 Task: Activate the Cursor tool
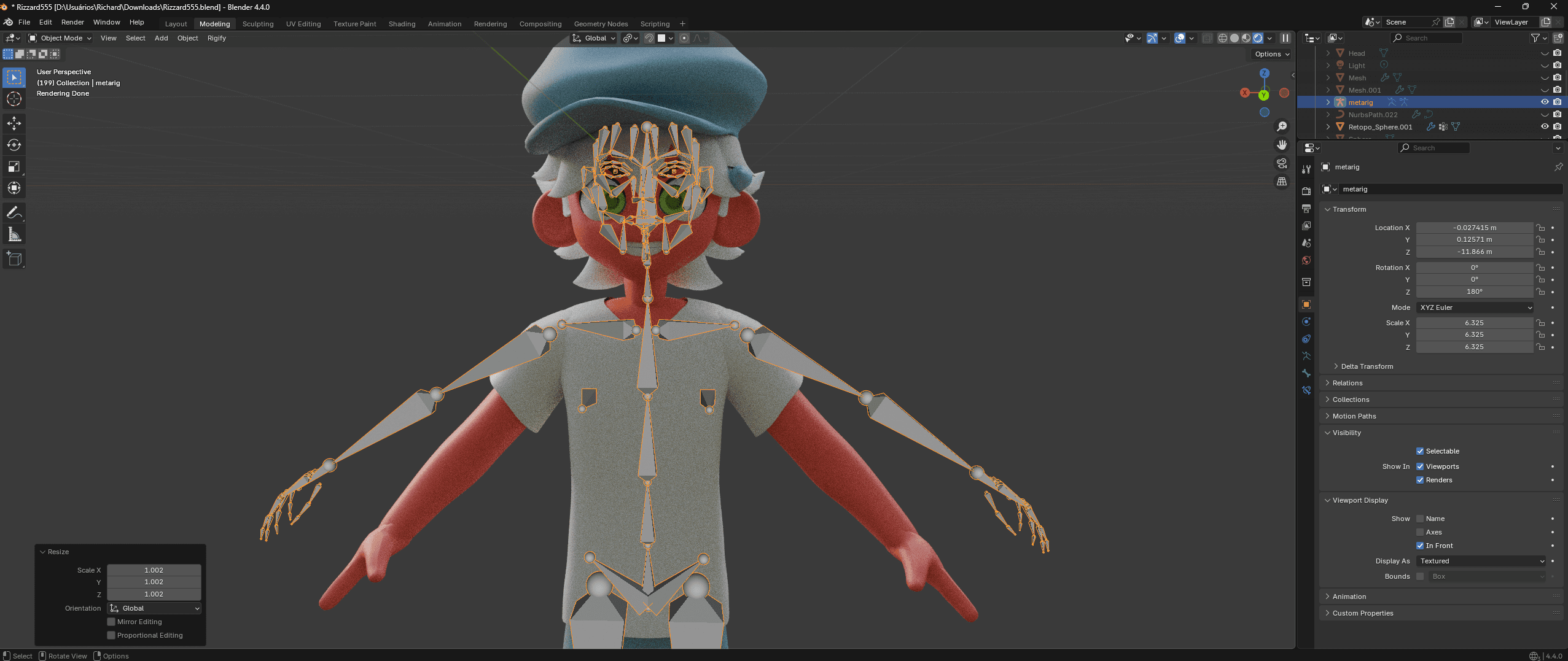coord(14,99)
